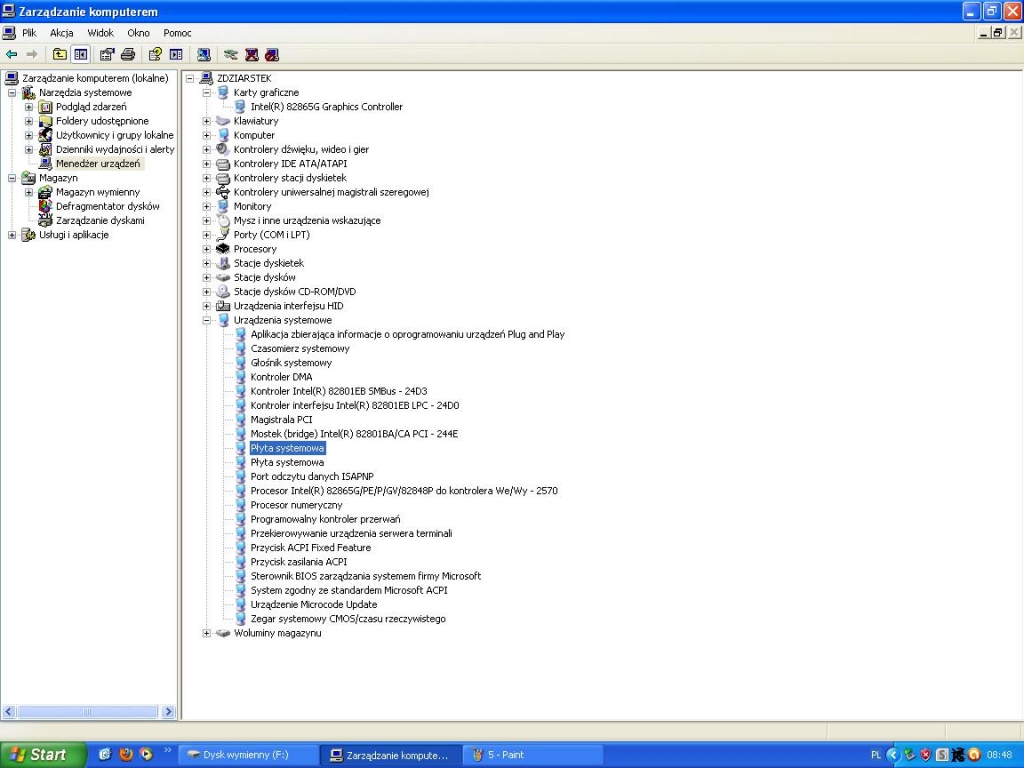Click the Properties toolbar icon
This screenshot has height=768, width=1024.
point(107,55)
